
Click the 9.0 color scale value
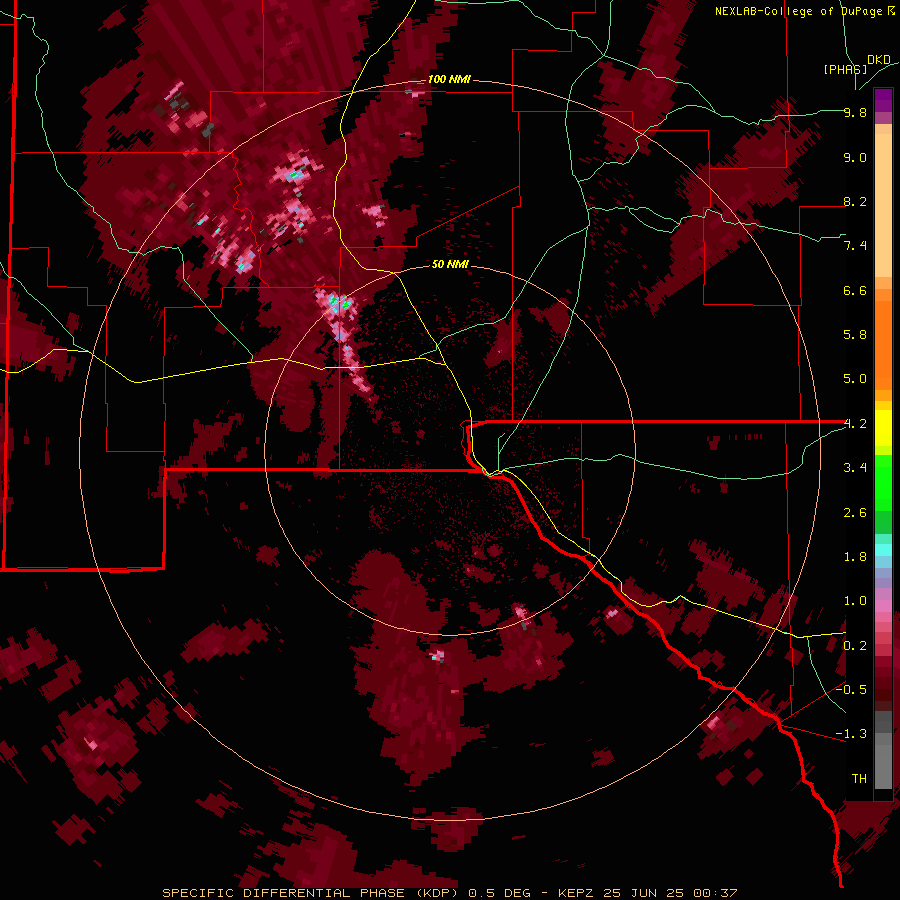[855, 157]
